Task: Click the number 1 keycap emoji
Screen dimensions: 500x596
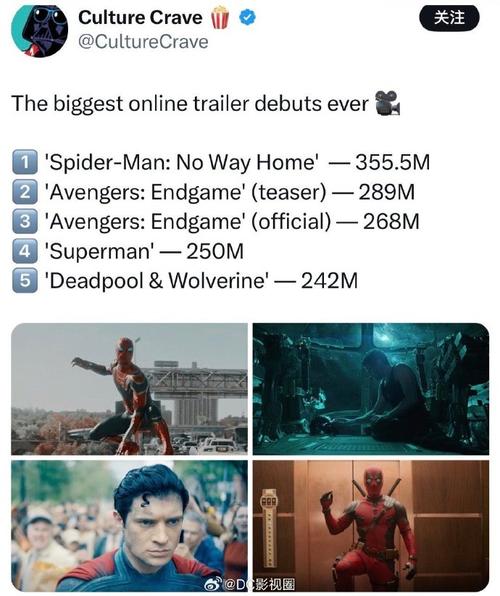Action: point(25,162)
